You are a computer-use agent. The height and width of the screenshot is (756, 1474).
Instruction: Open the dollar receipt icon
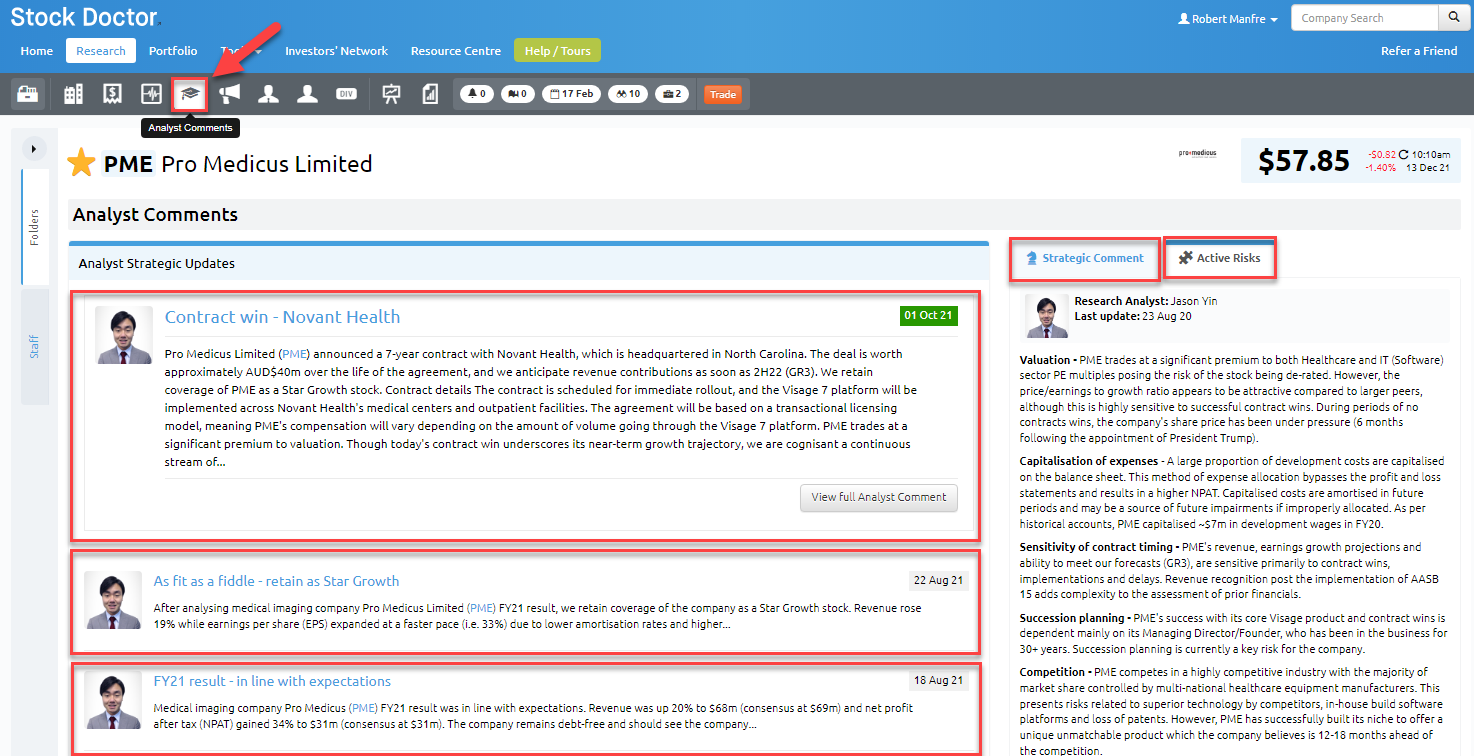point(112,94)
